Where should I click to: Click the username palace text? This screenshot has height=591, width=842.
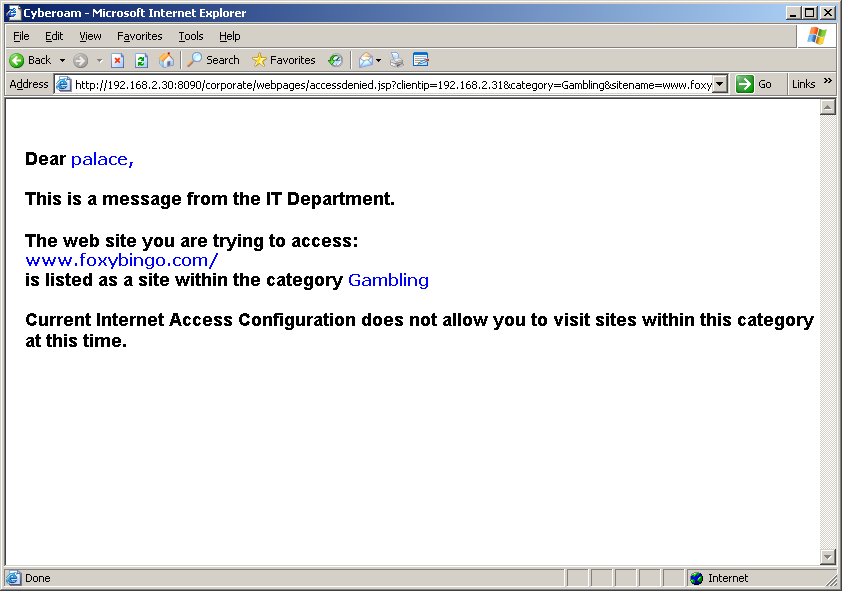pyautogui.click(x=102, y=159)
